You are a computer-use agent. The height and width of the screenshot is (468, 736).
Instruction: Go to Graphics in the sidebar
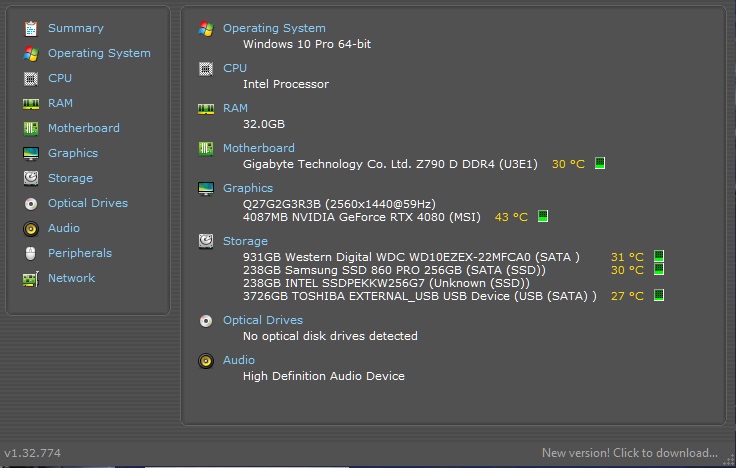pos(73,153)
